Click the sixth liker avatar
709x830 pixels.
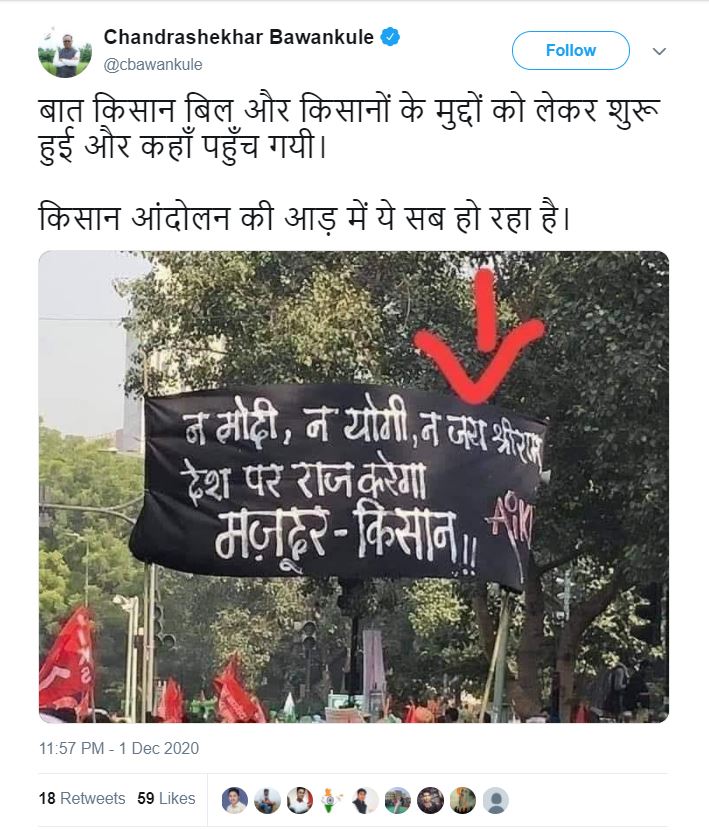pos(398,800)
